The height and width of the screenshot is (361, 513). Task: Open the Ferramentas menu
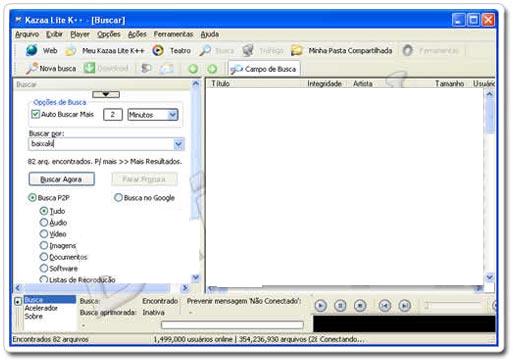[173, 34]
